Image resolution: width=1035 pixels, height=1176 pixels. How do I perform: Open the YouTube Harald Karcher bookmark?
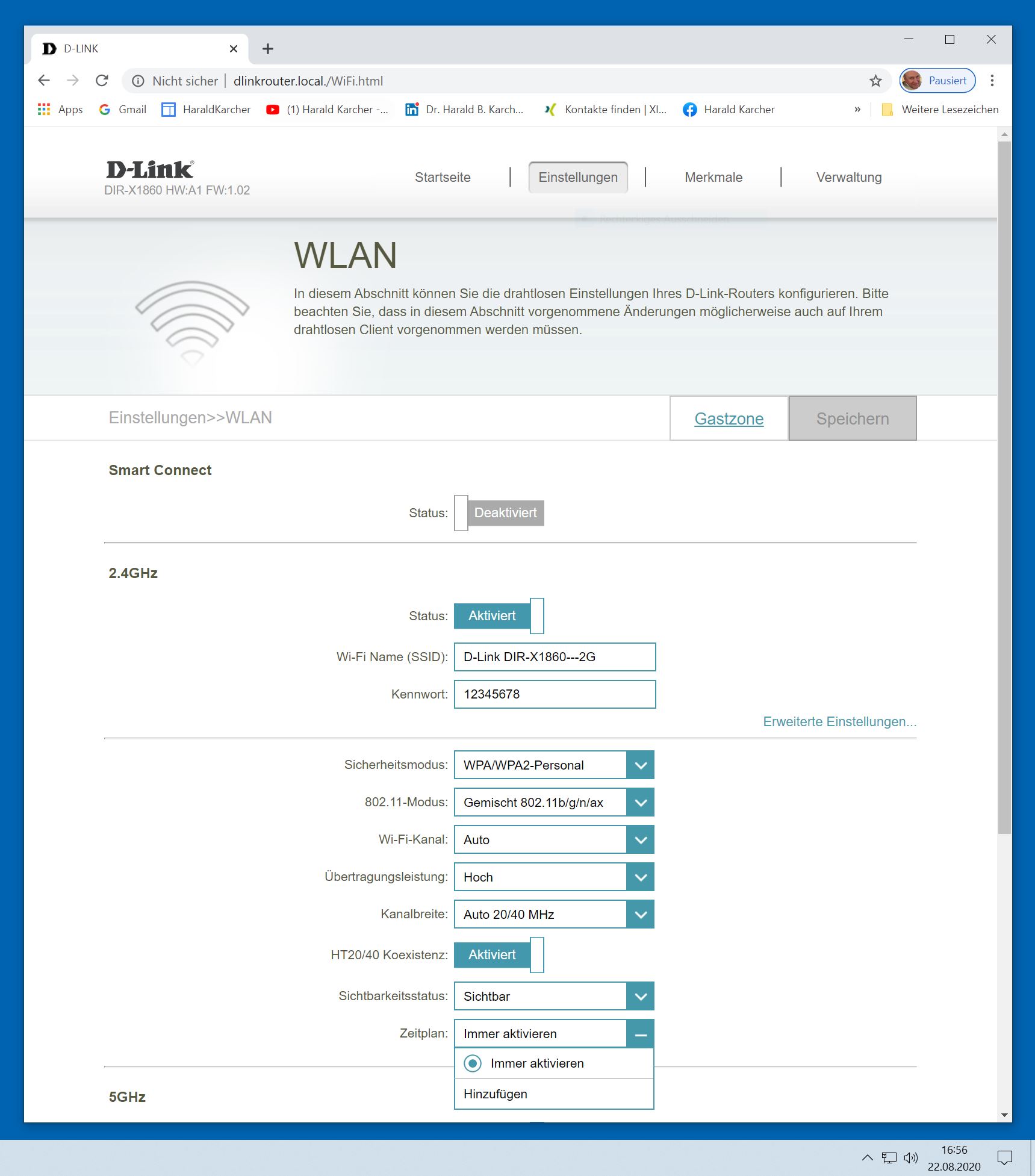tap(328, 110)
